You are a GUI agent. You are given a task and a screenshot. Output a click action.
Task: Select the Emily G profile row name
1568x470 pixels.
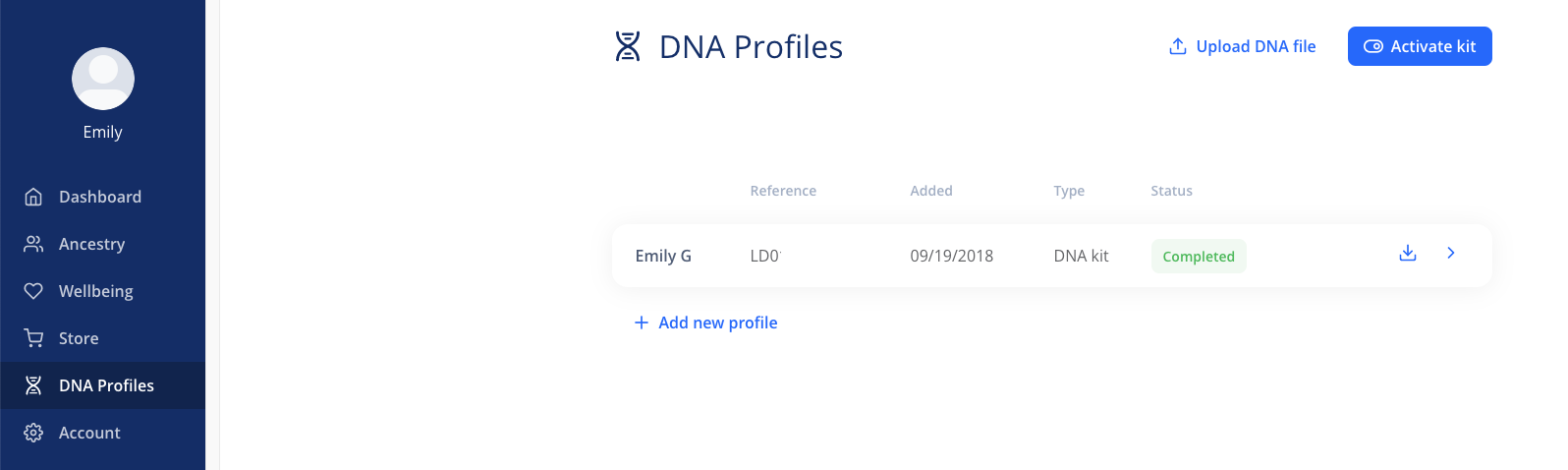(x=663, y=256)
